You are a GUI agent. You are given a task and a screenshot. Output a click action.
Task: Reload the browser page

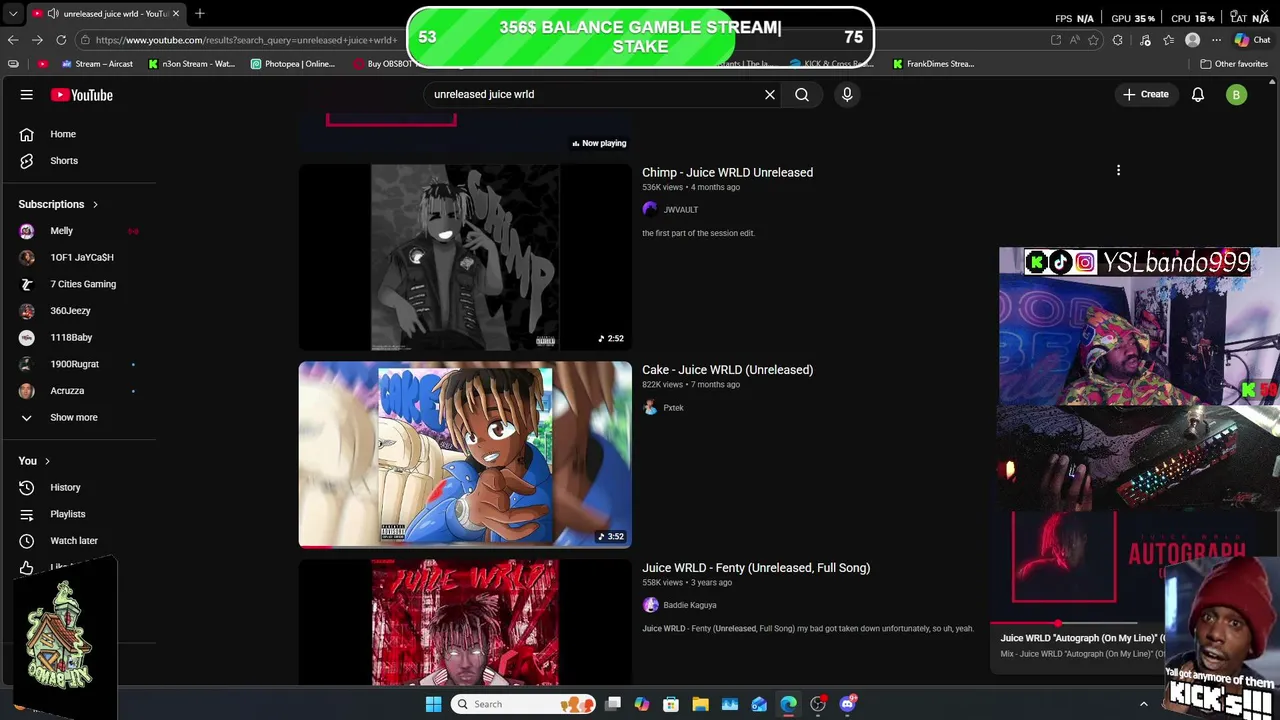pyautogui.click(x=61, y=40)
